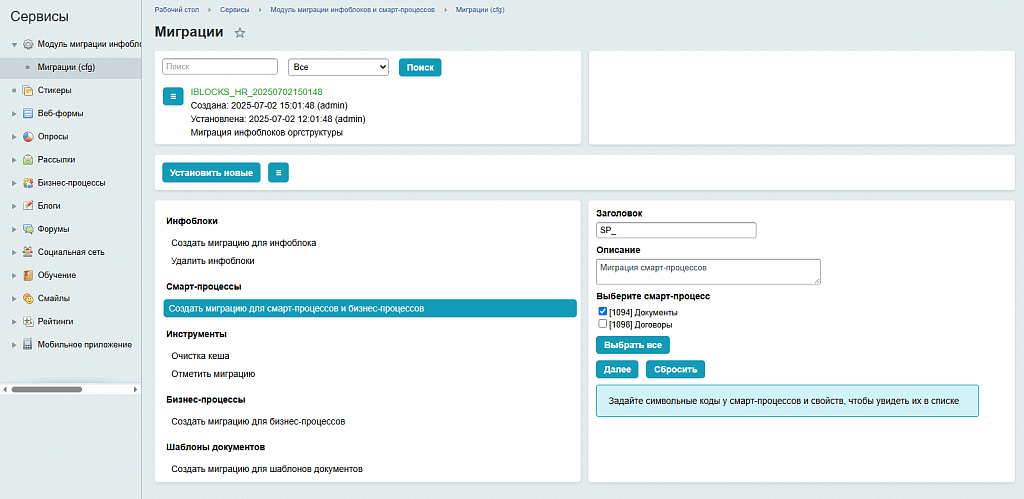Image resolution: width=1024 pixels, height=499 pixels.
Task: Click the star favorite icon beside Миграции title
Action: [x=239, y=33]
